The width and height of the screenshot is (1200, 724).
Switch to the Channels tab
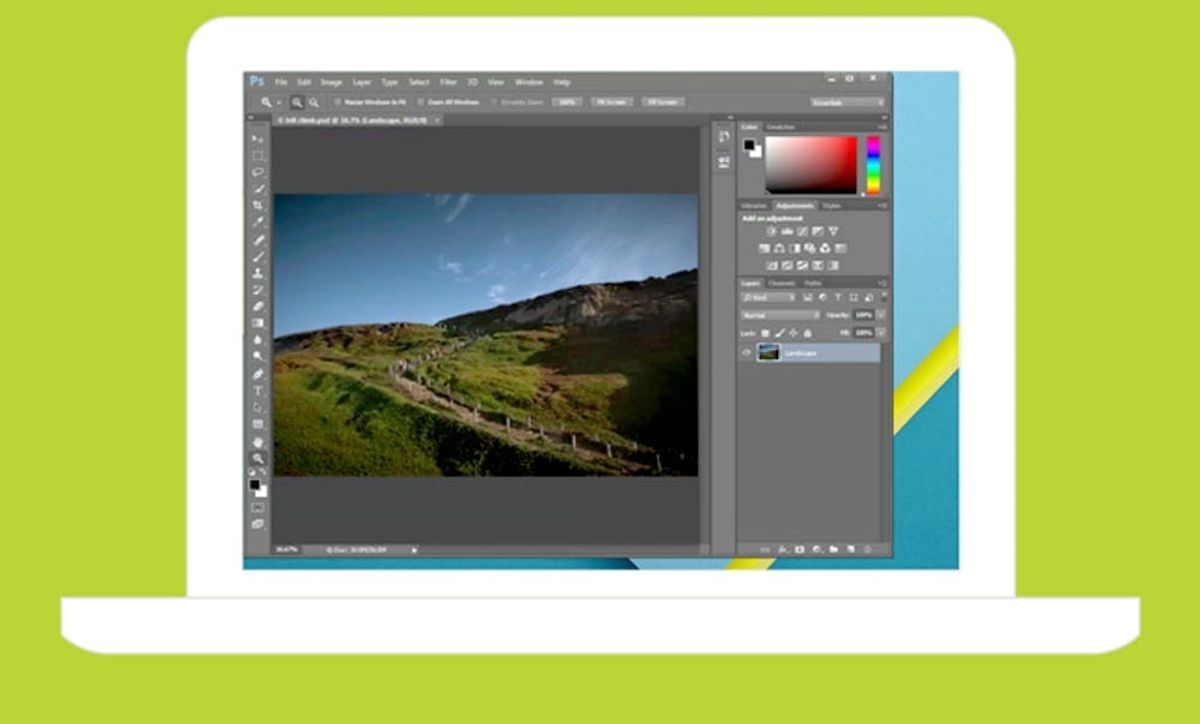(x=781, y=283)
